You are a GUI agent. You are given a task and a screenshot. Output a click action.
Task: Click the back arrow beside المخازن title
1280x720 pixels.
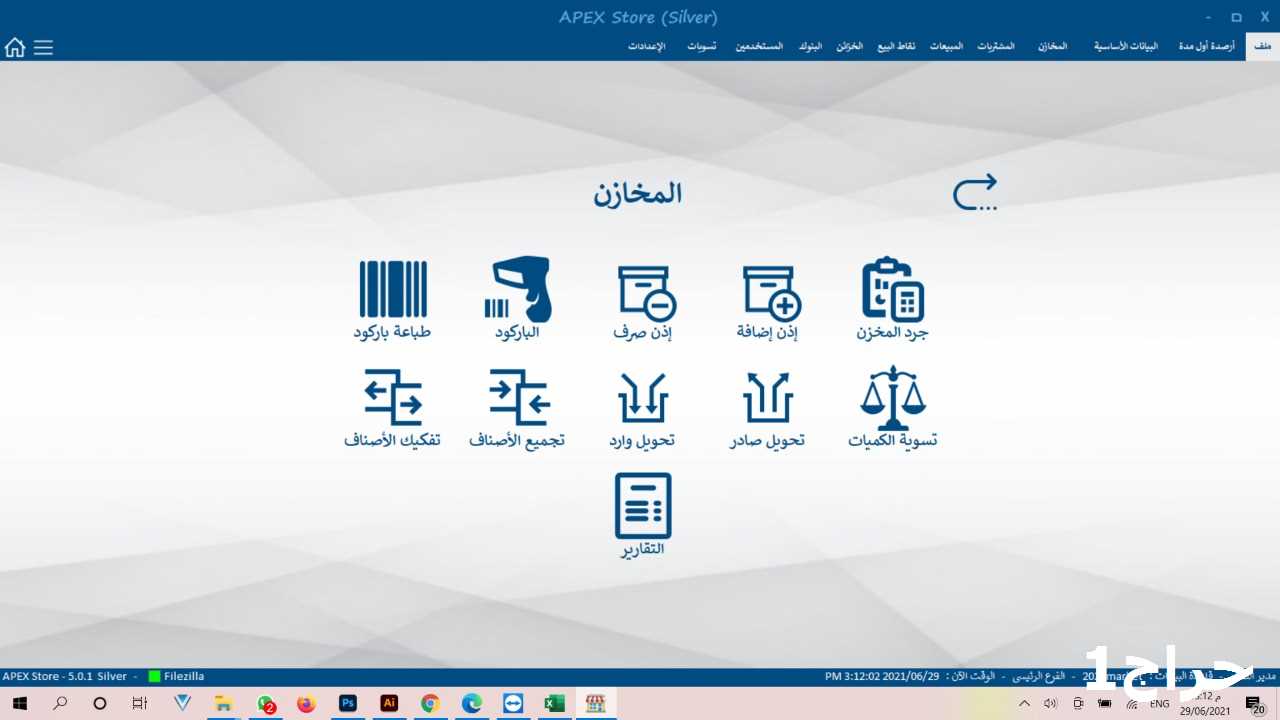(974, 192)
